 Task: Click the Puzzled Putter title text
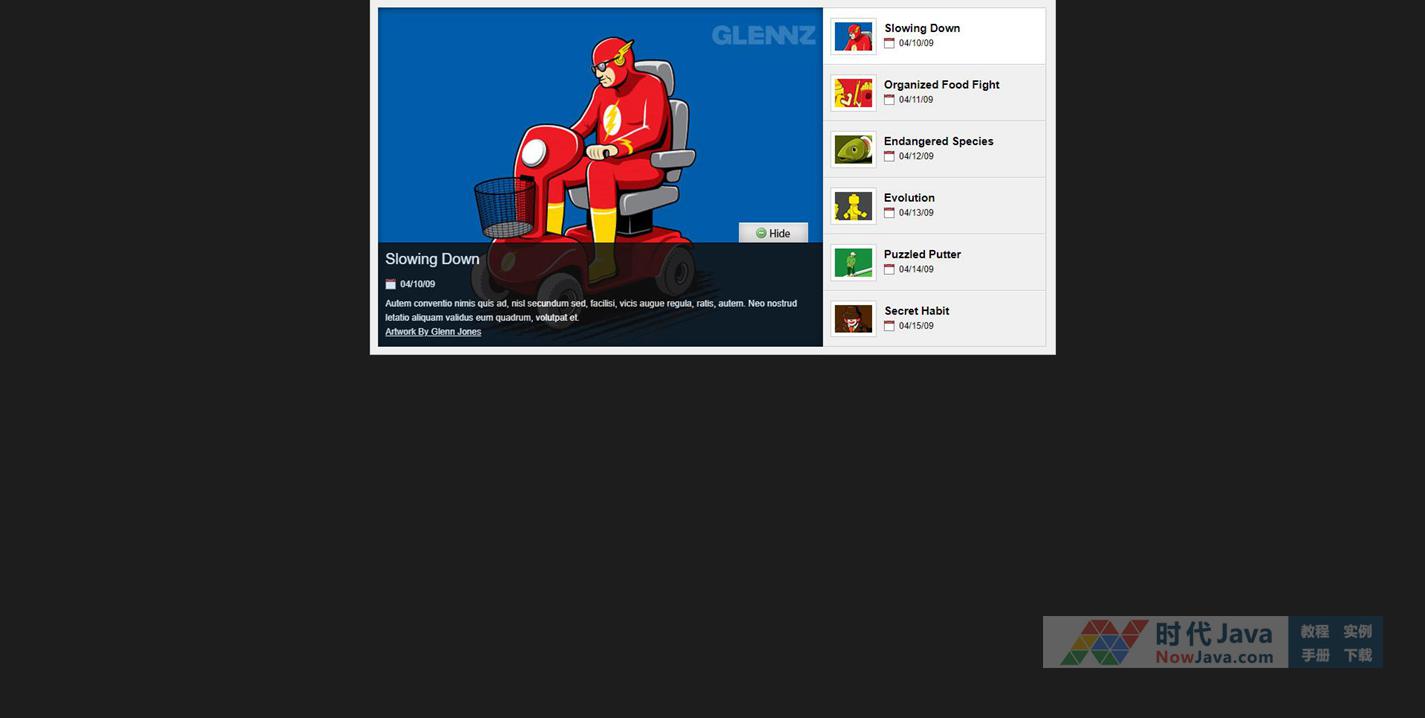pos(922,254)
